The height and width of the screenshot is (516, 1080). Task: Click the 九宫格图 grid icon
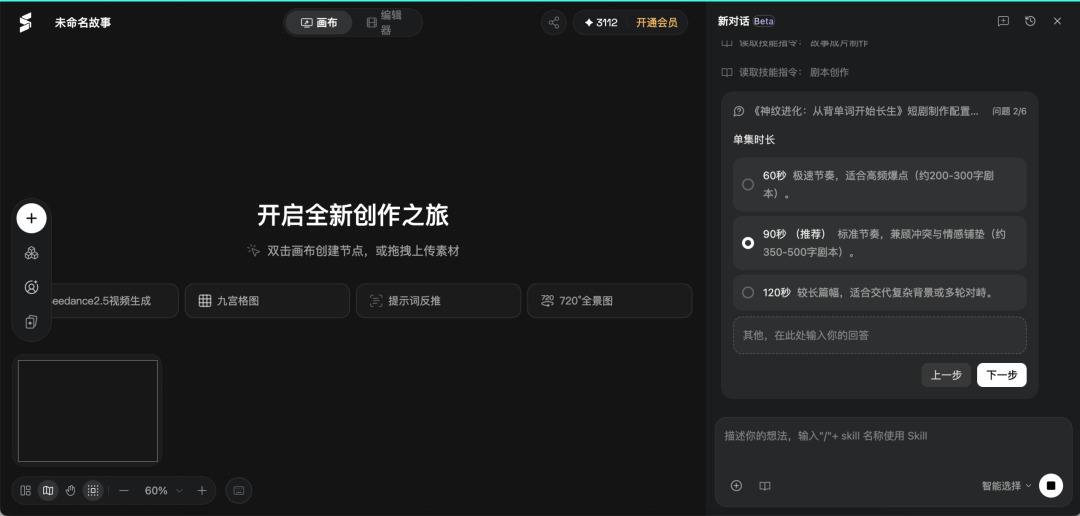(205, 301)
